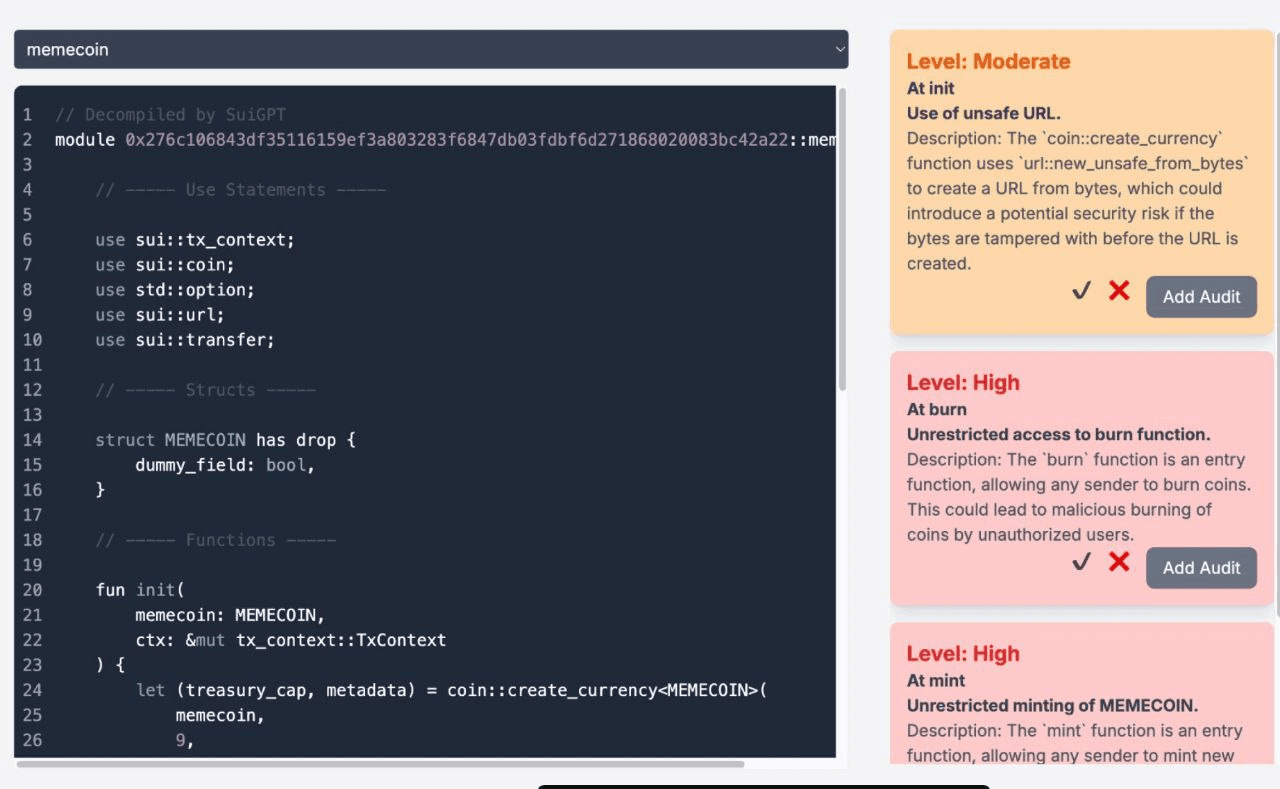Click the module address on line 2
The image size is (1280, 789).
pyautogui.click(x=455, y=140)
